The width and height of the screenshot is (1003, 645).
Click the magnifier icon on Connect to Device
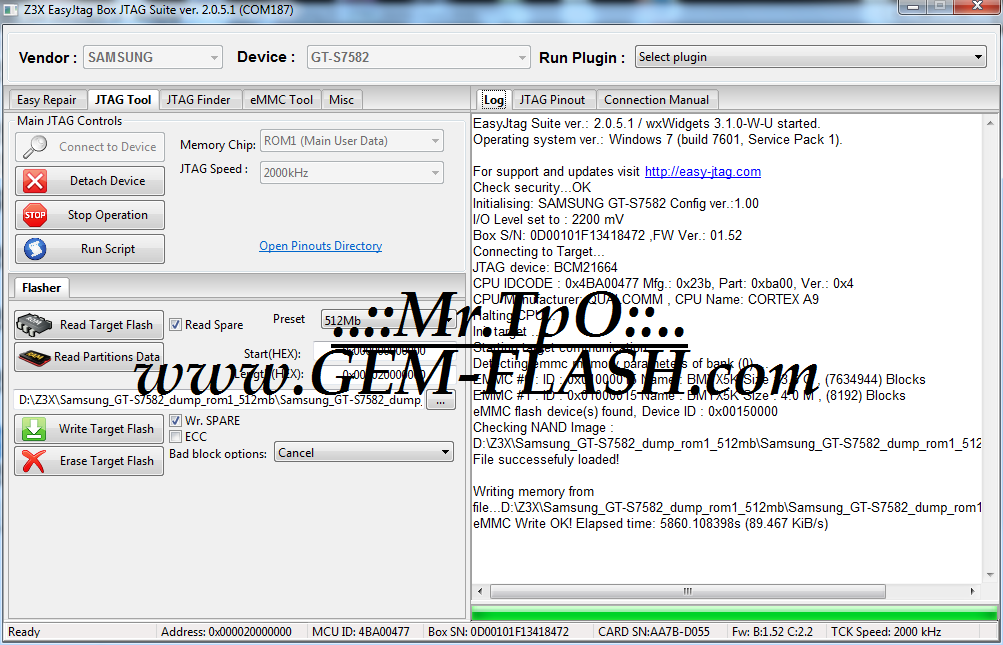click(35, 147)
